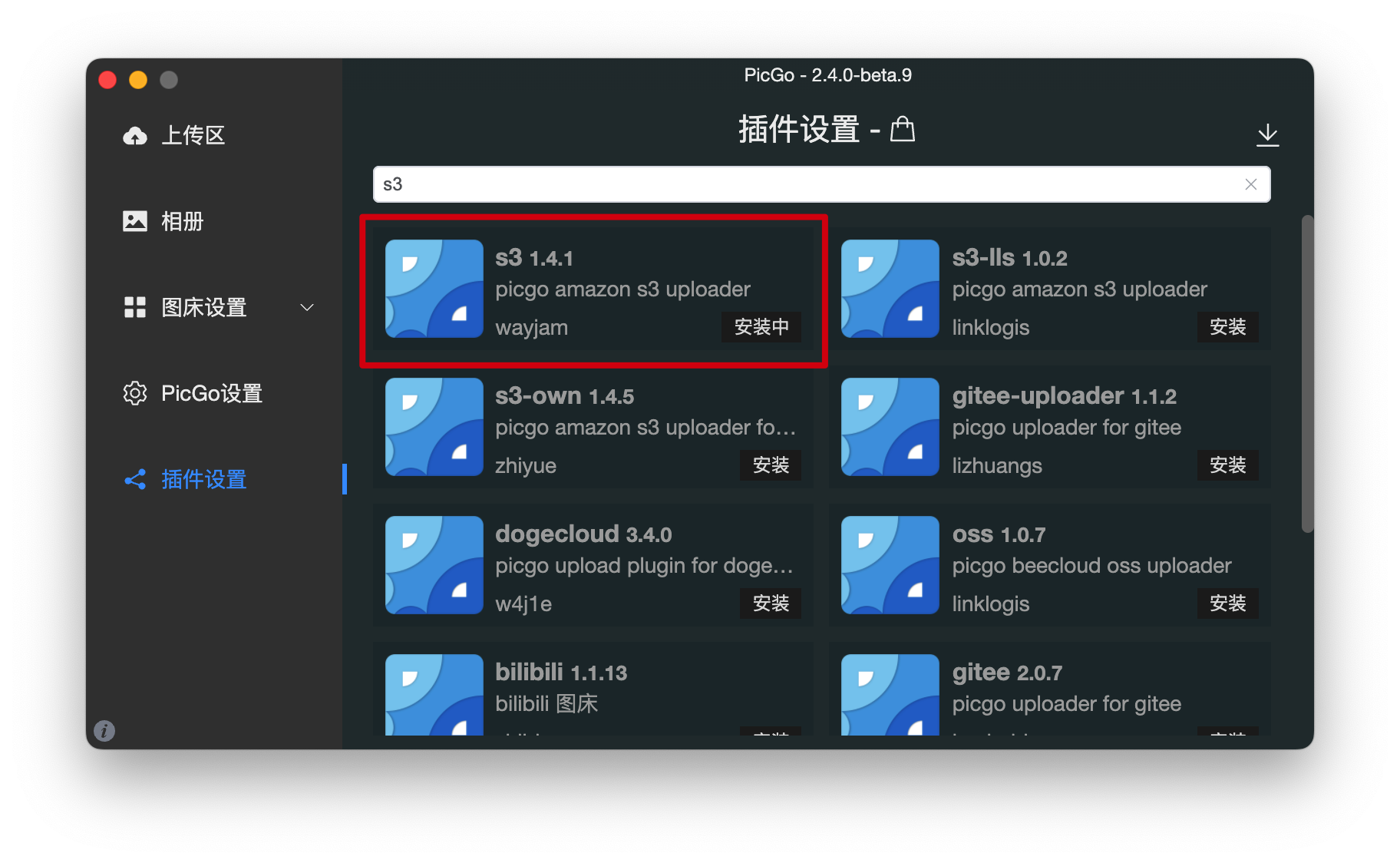The width and height of the screenshot is (1400, 863).
Task: Install the gitee-uploader plugin
Action: [1228, 465]
